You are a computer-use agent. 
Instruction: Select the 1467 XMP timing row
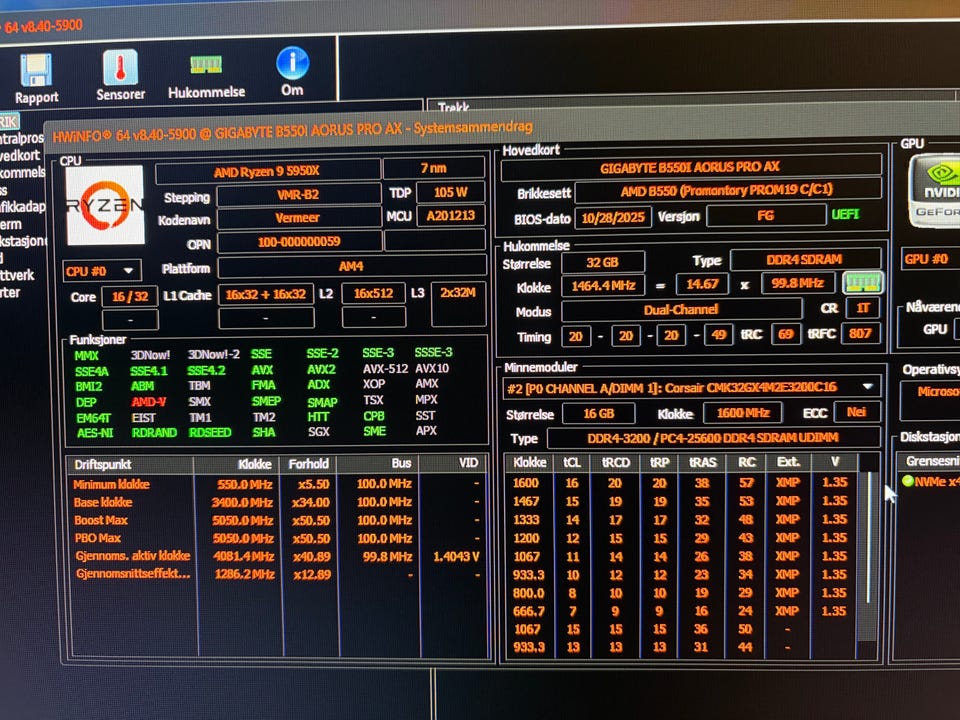[x=681, y=501]
